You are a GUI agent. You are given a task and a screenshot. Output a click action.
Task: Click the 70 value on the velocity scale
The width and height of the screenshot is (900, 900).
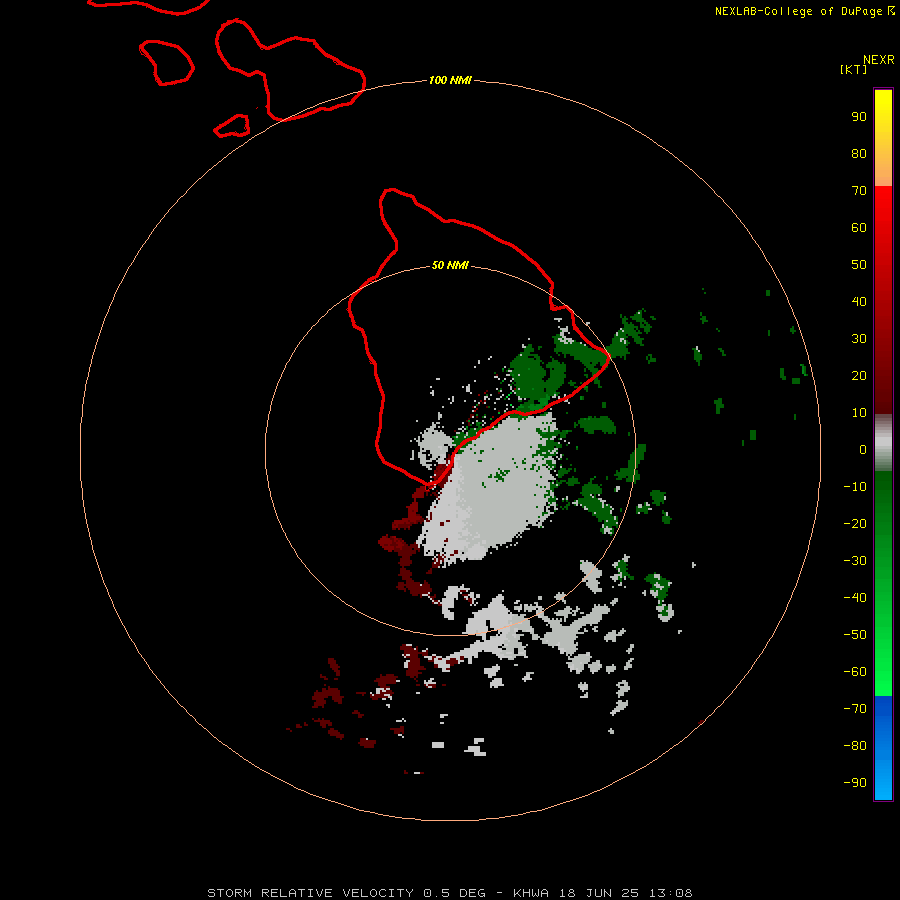[859, 191]
